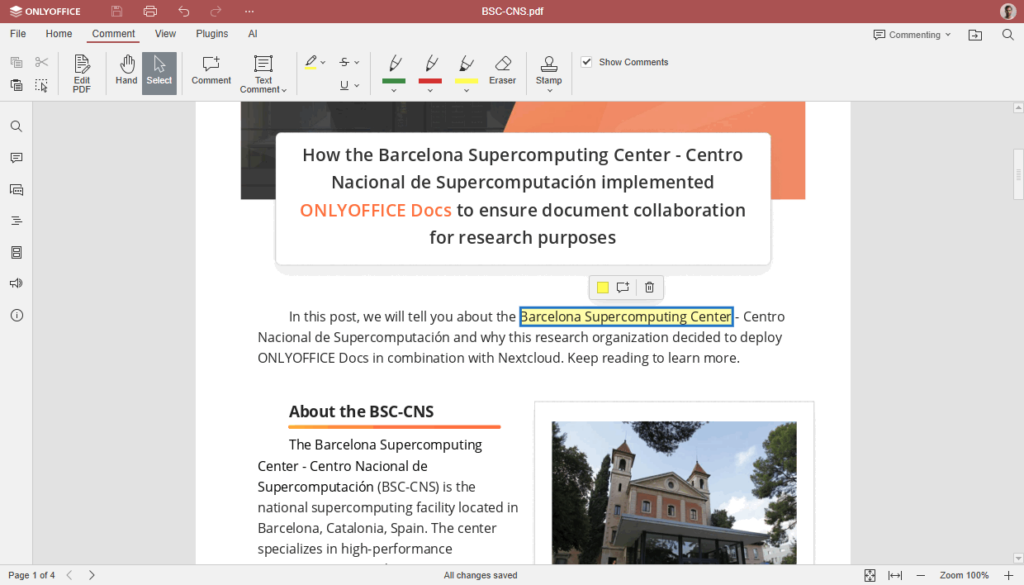Apply green pen highlighting
1024x585 pixels.
pyautogui.click(x=394, y=66)
